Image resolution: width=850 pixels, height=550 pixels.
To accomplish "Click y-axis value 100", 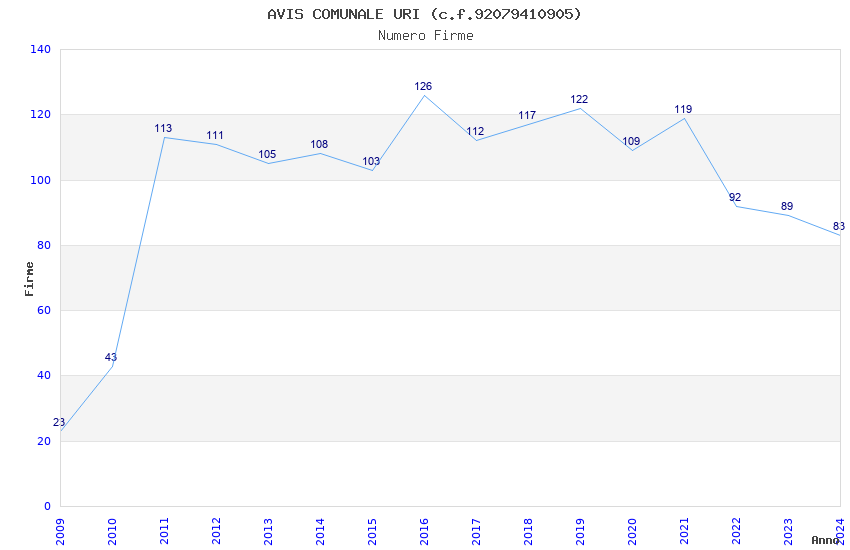I will point(41,180).
